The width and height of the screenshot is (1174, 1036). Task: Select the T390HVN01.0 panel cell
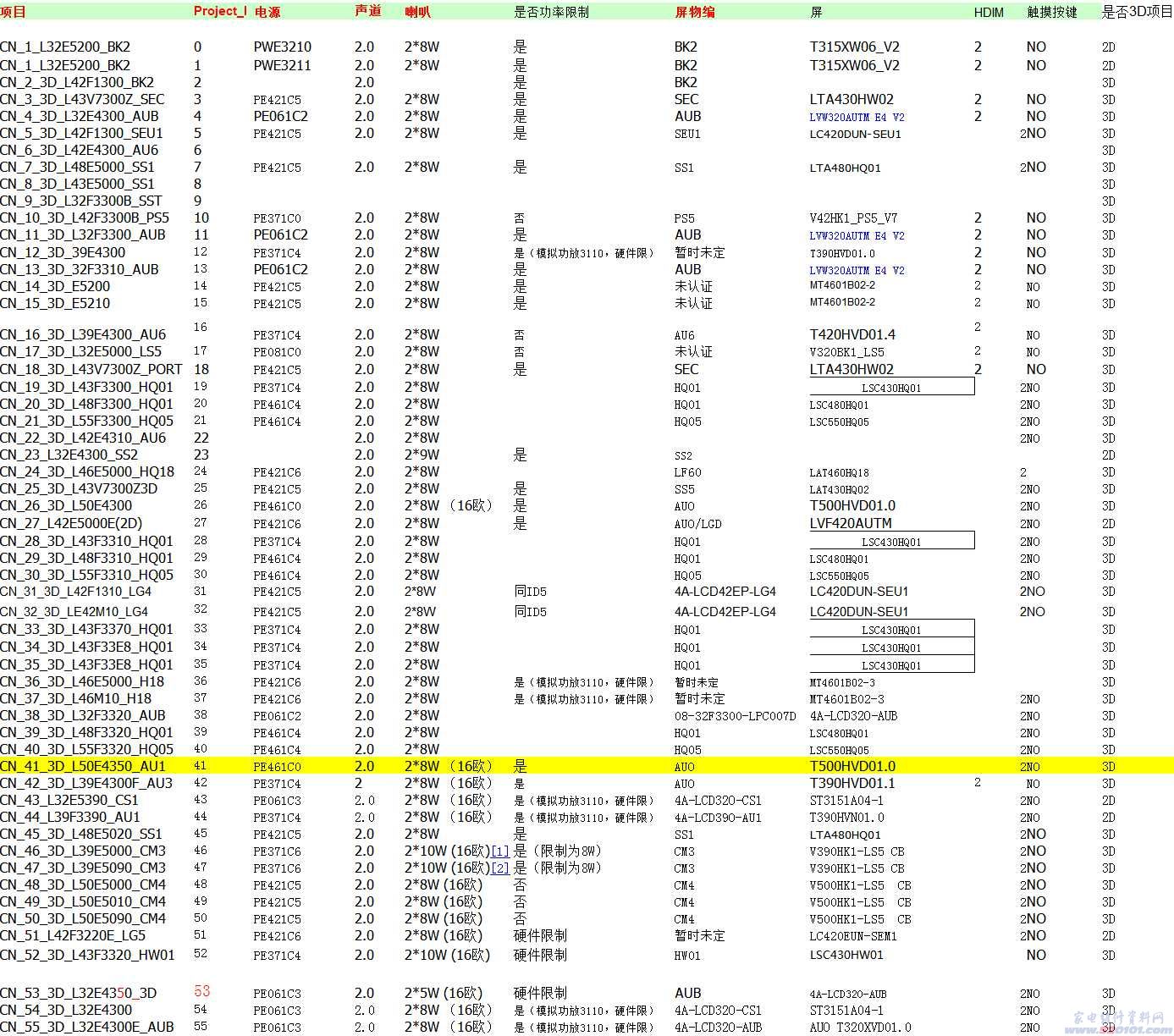tap(846, 818)
